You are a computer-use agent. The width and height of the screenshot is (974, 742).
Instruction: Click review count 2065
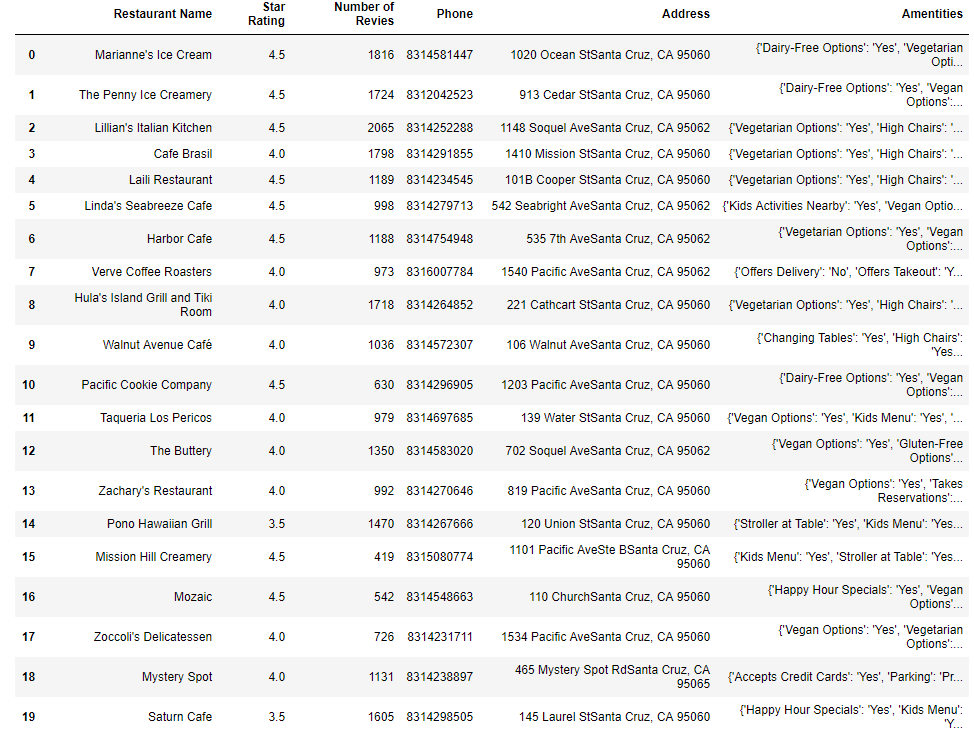(x=381, y=128)
